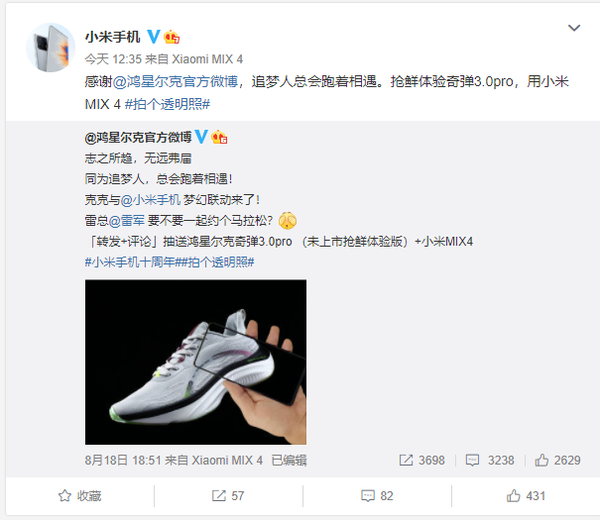The image size is (600, 520).
Task: Click the membership crown icon beside 小米手机
Action: tap(171, 37)
